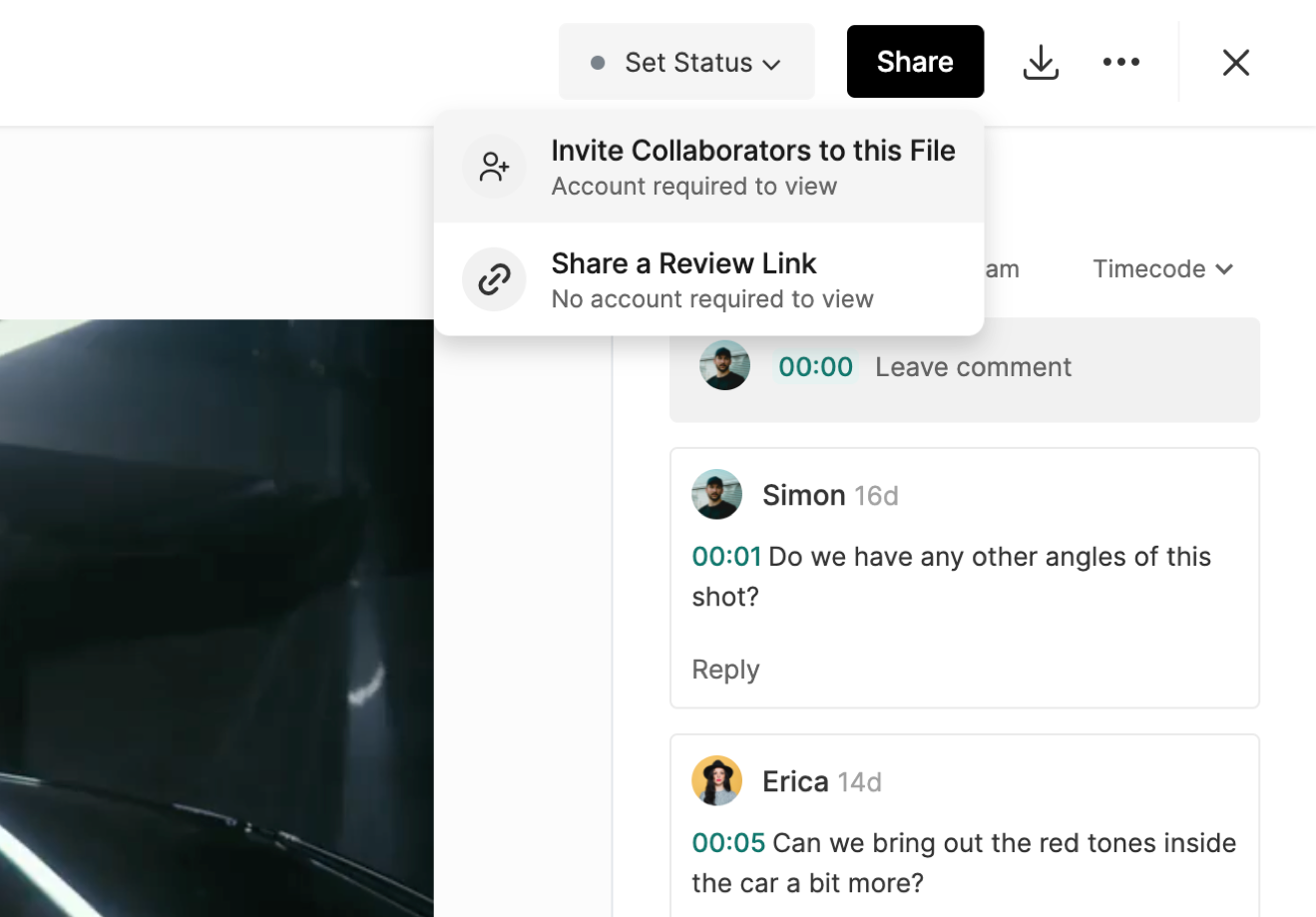This screenshot has width=1316, height=917.
Task: Click the chain link review icon
Action: tap(494, 279)
